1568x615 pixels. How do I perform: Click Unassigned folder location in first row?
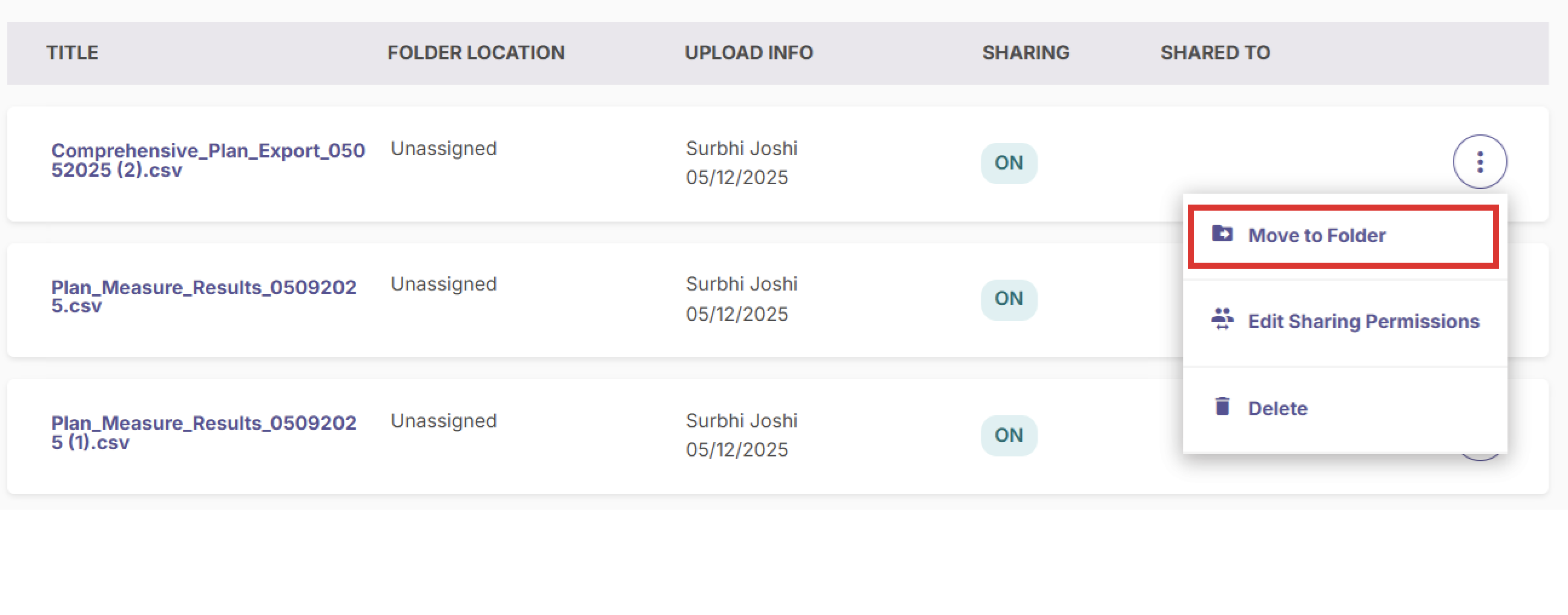(x=444, y=148)
